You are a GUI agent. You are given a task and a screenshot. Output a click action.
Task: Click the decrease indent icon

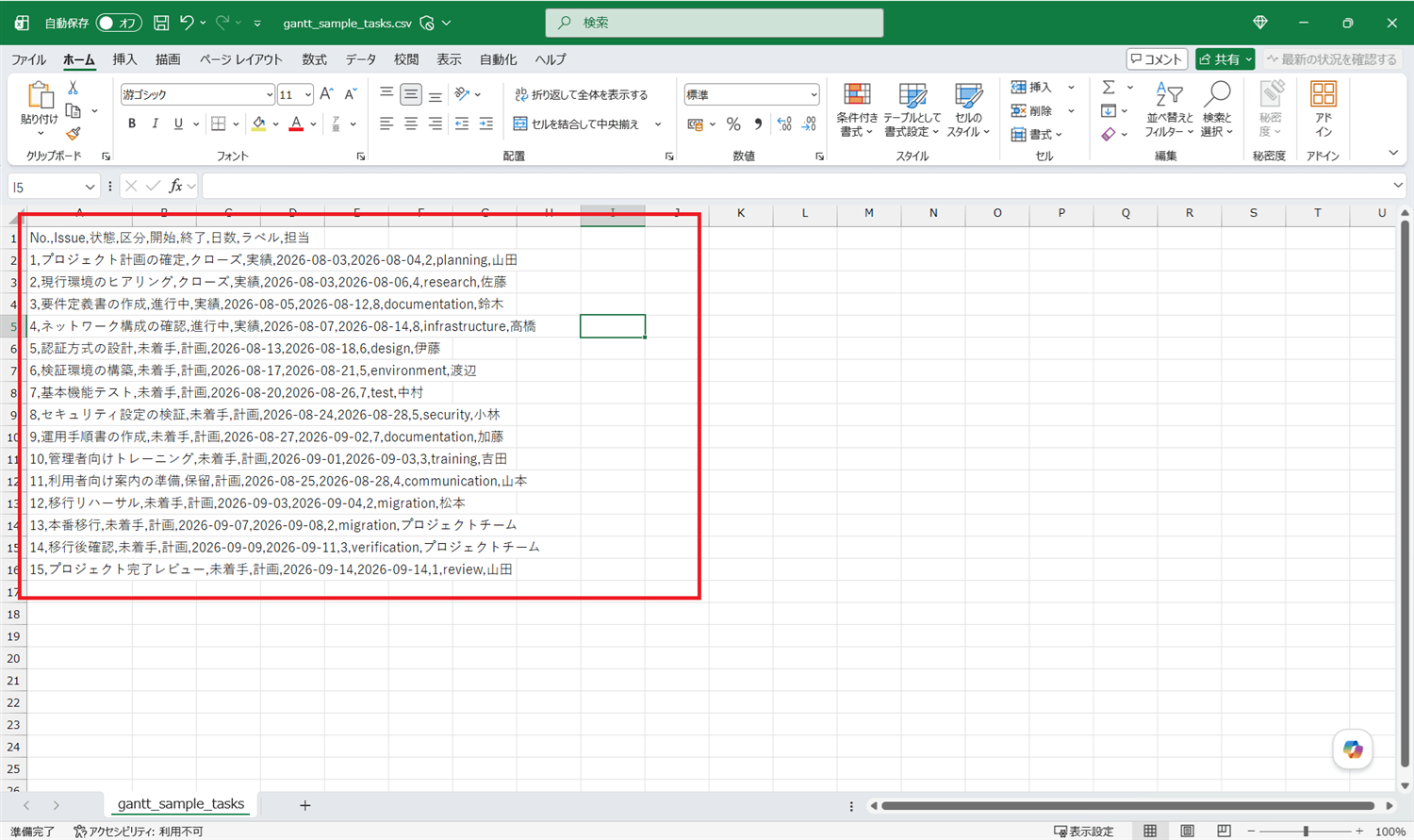(462, 124)
